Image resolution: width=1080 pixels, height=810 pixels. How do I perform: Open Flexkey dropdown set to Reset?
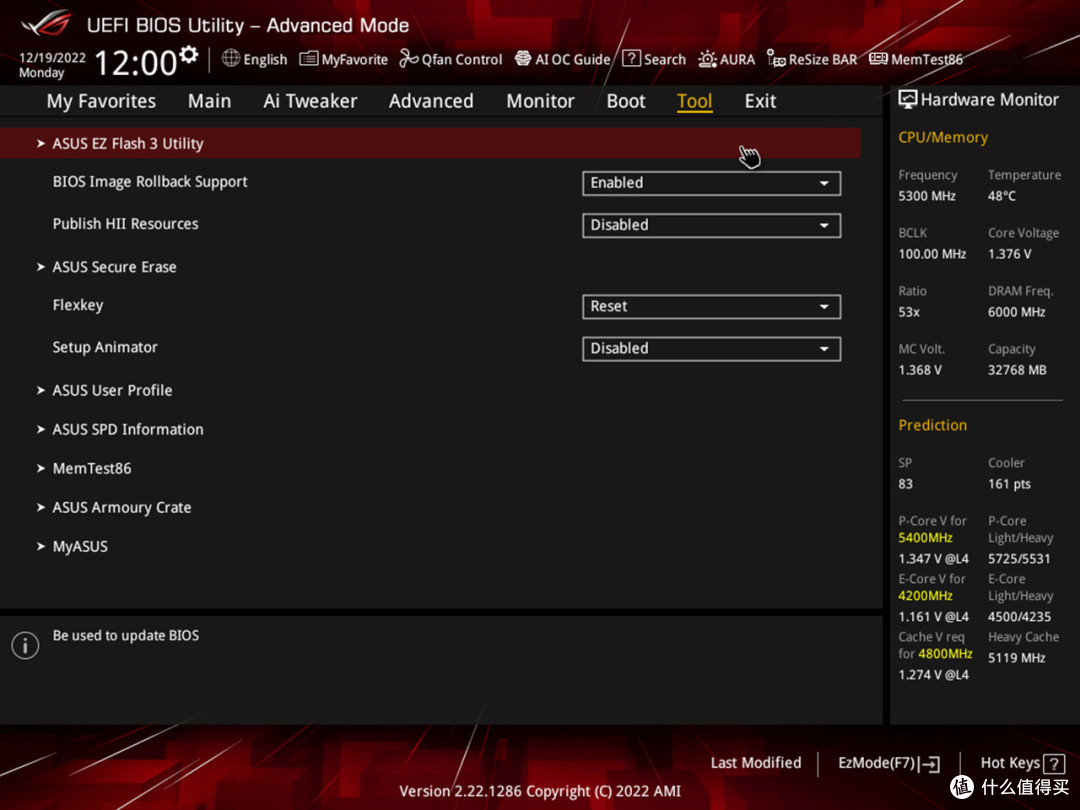[712, 307]
